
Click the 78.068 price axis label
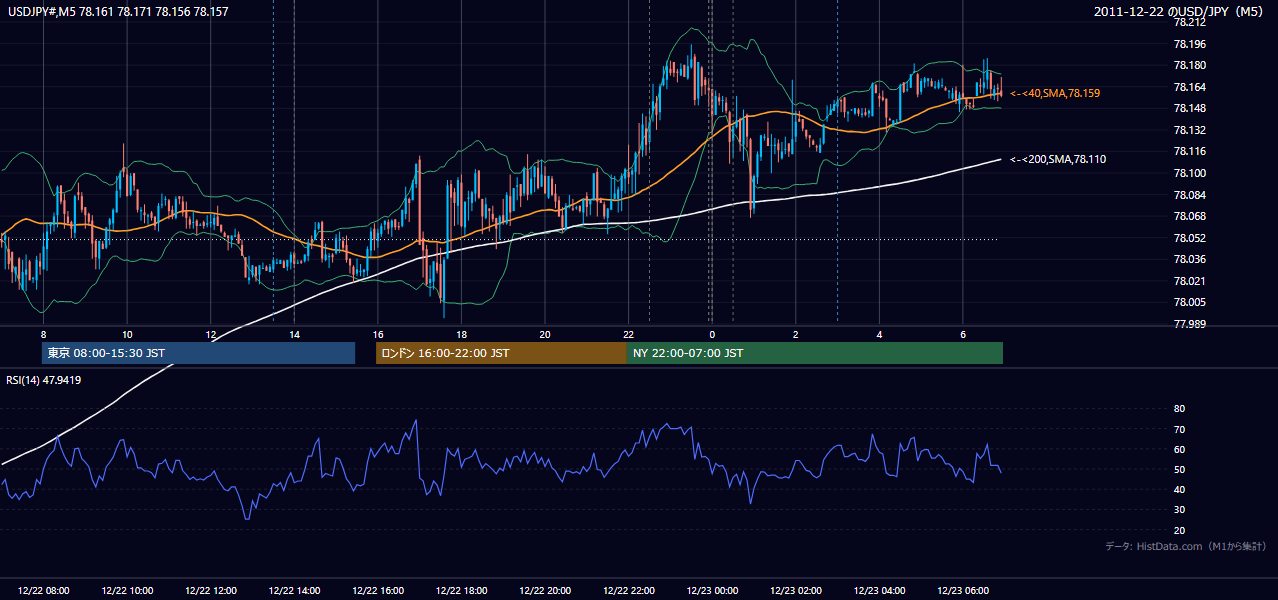(1190, 216)
